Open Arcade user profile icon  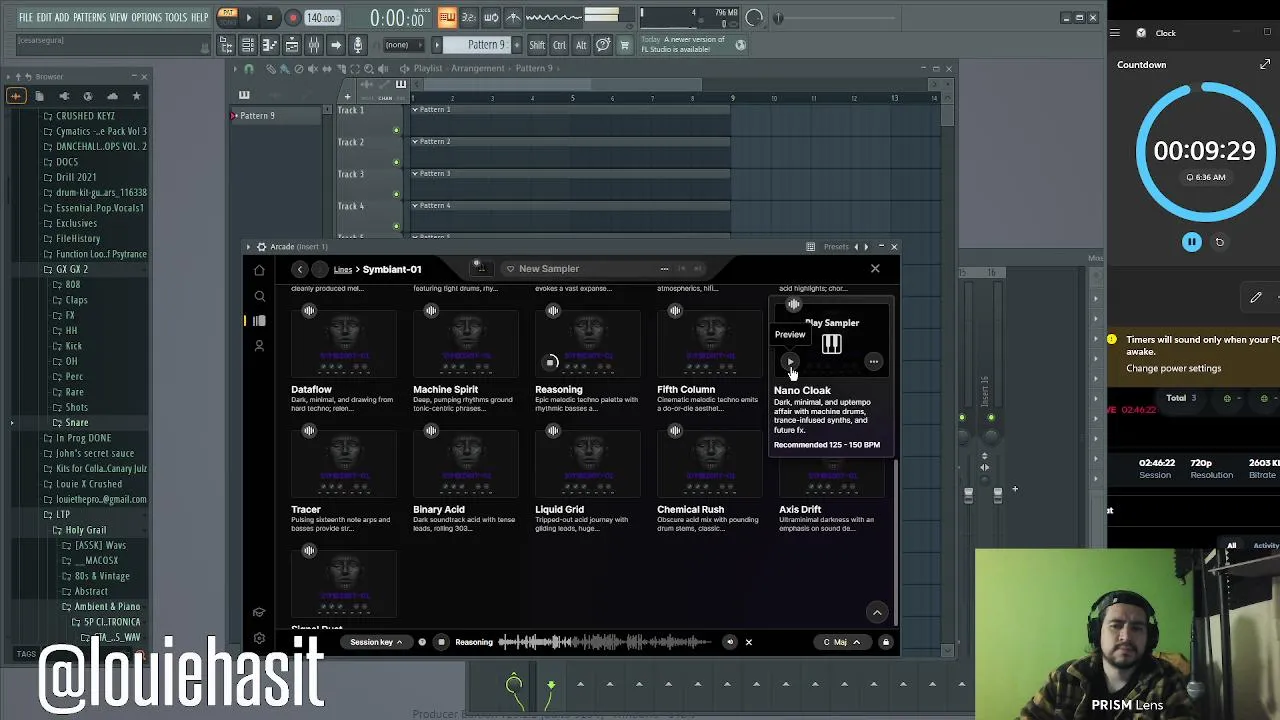coord(259,346)
